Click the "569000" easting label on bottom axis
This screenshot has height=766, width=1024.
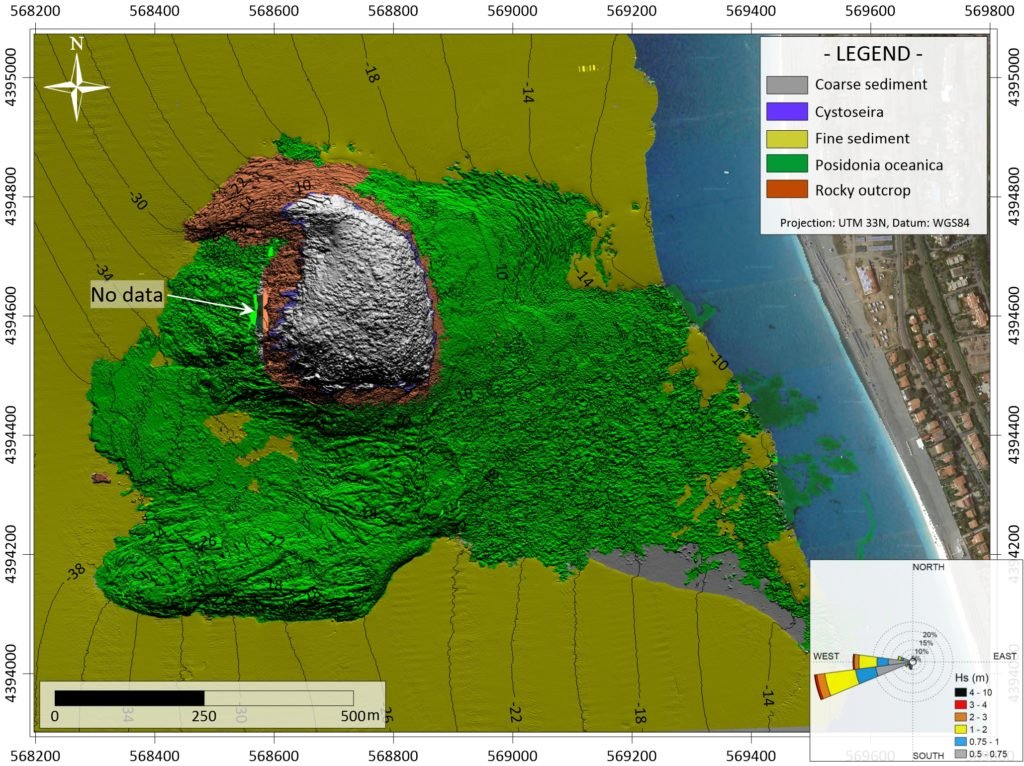coord(513,757)
